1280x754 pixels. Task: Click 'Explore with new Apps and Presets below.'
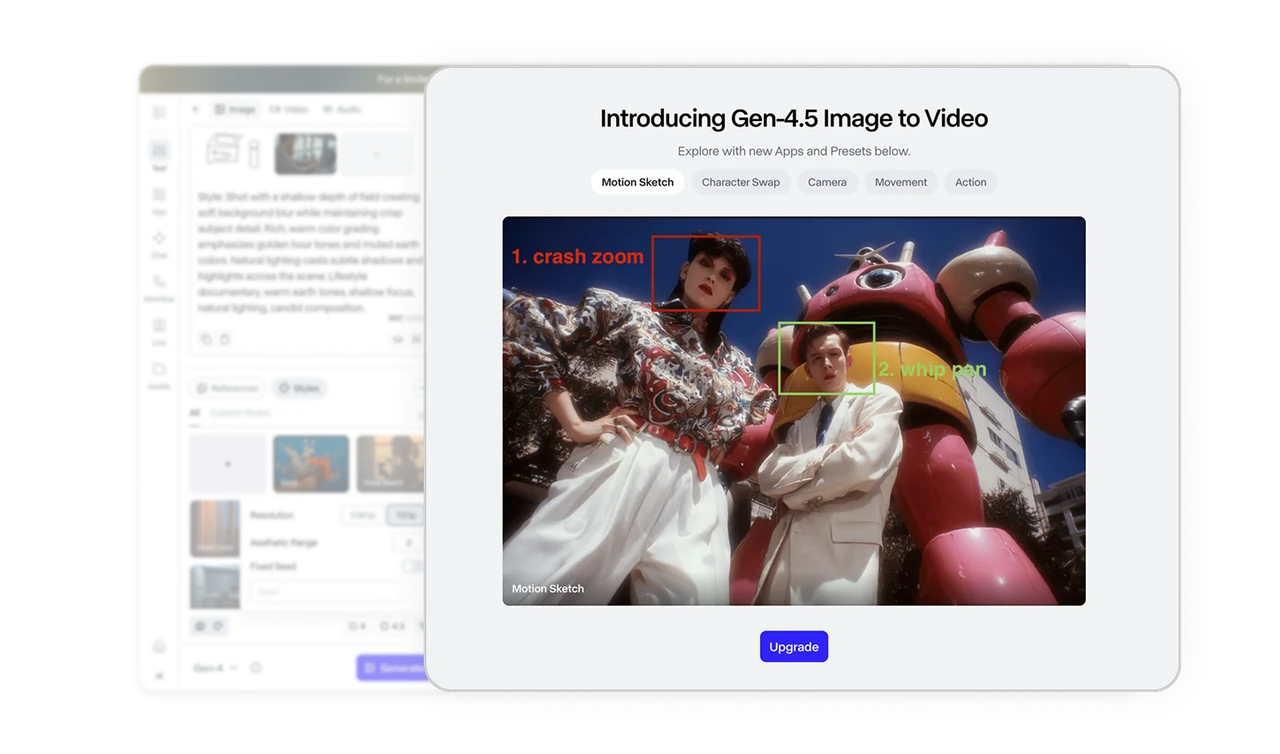[794, 151]
